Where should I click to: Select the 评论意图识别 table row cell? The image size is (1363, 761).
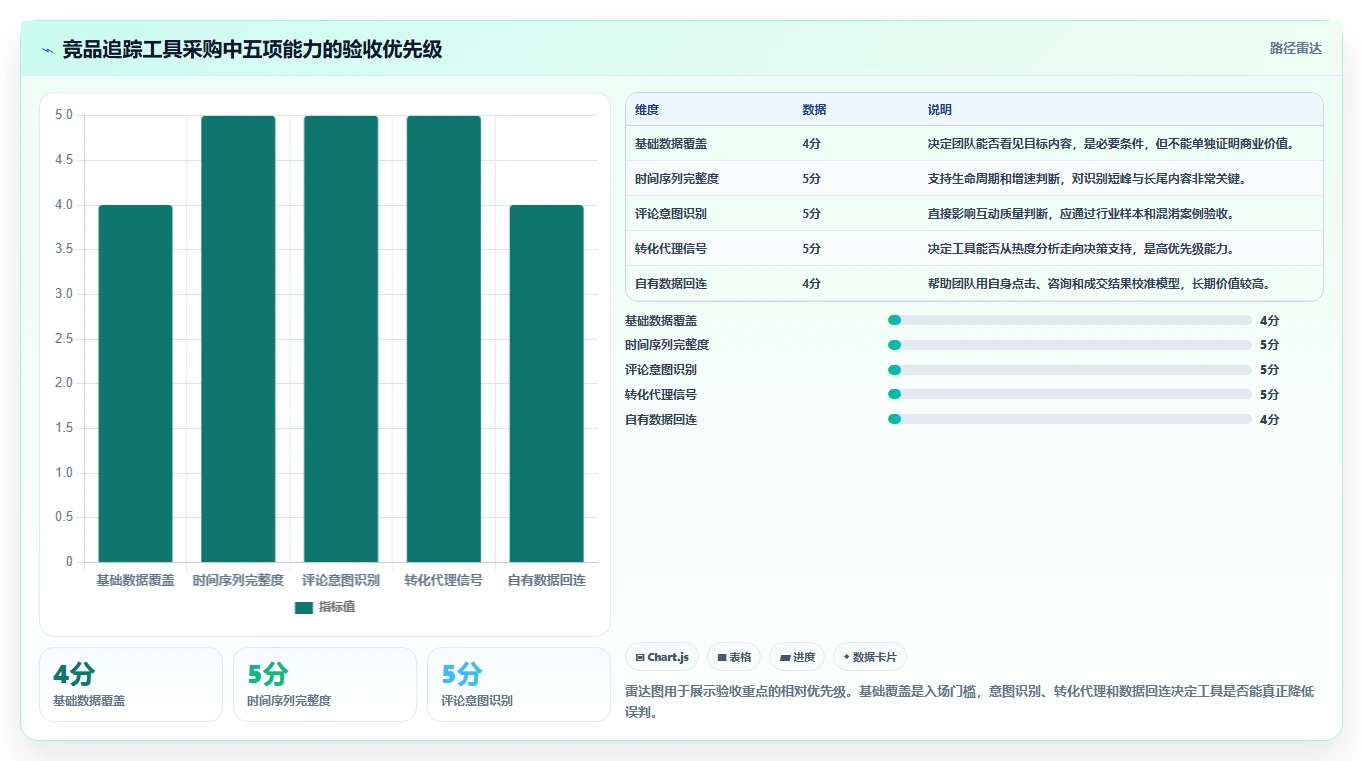671,214
